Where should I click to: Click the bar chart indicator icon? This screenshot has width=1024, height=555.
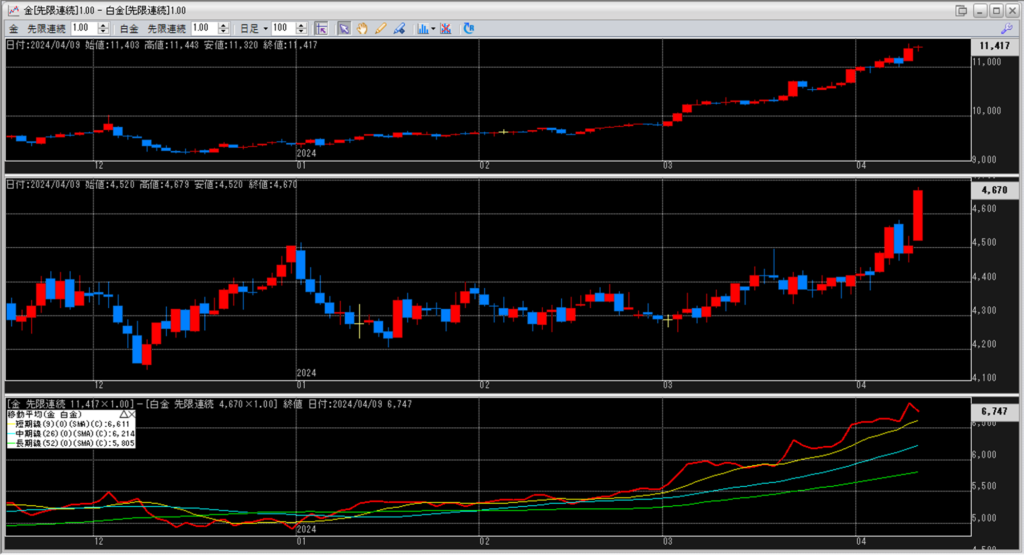[x=422, y=28]
